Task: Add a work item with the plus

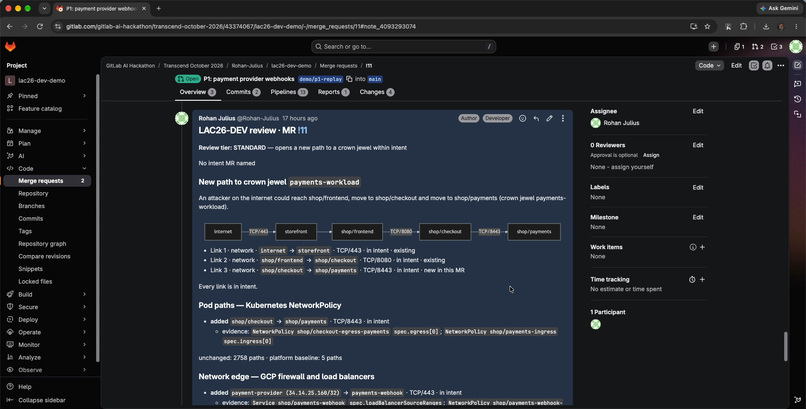Action: (x=702, y=247)
